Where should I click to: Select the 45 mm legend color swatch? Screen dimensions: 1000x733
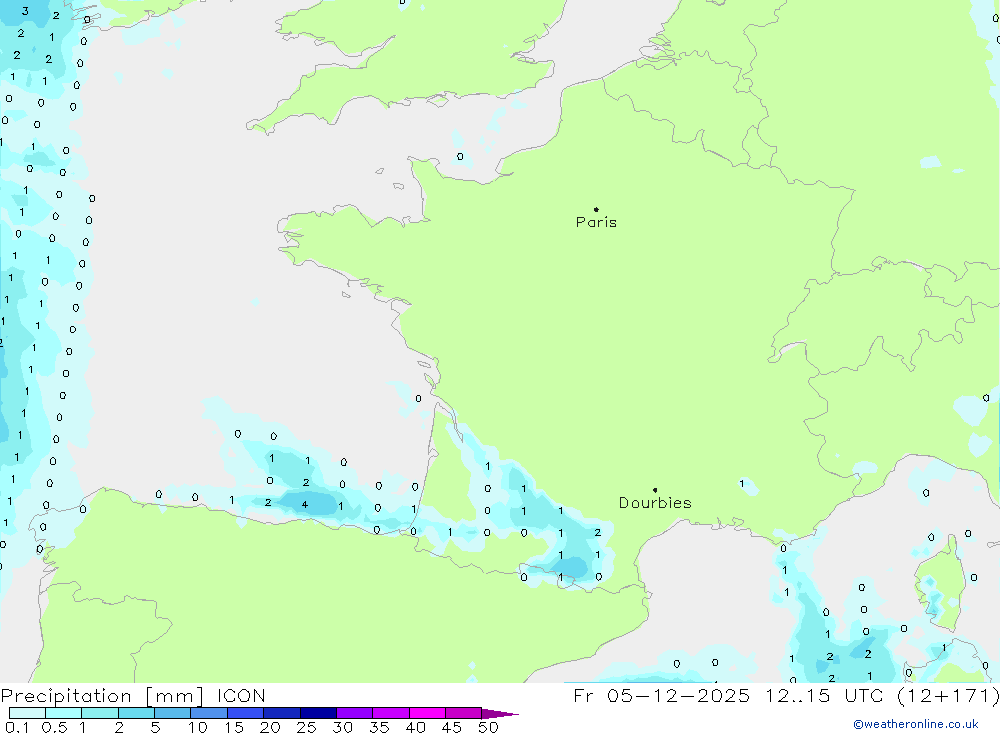point(464,713)
